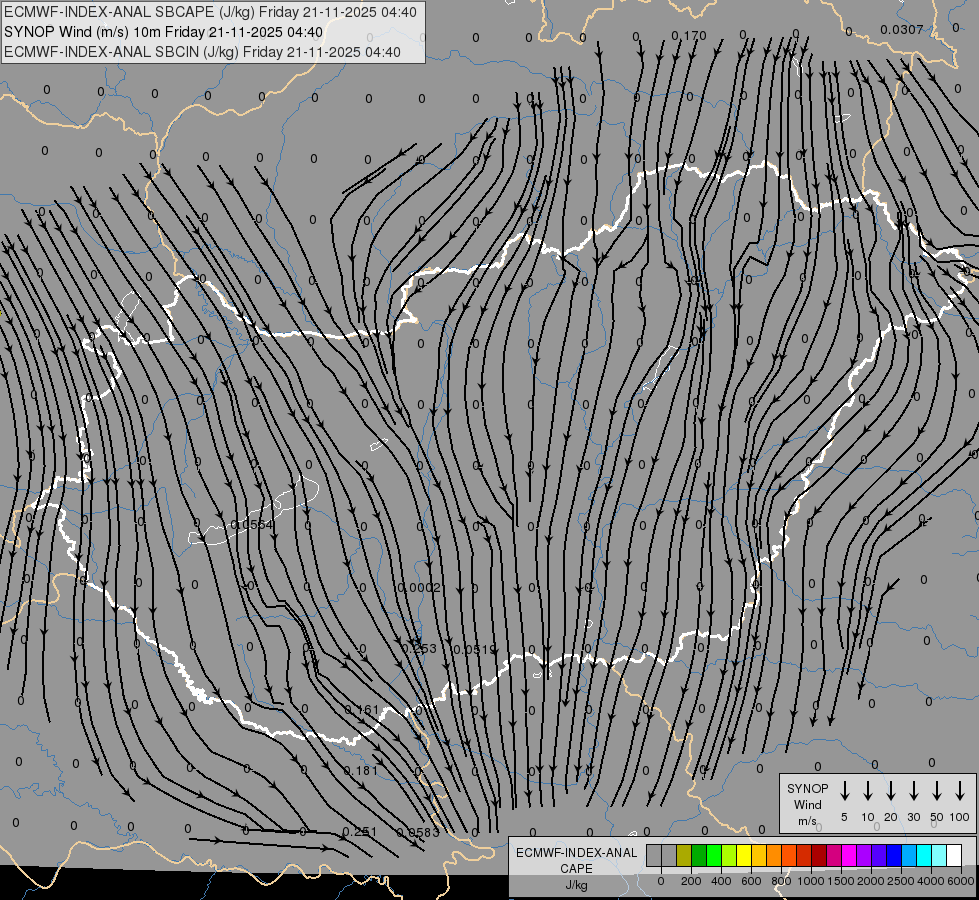Click the map value 0.0519

tap(475, 650)
